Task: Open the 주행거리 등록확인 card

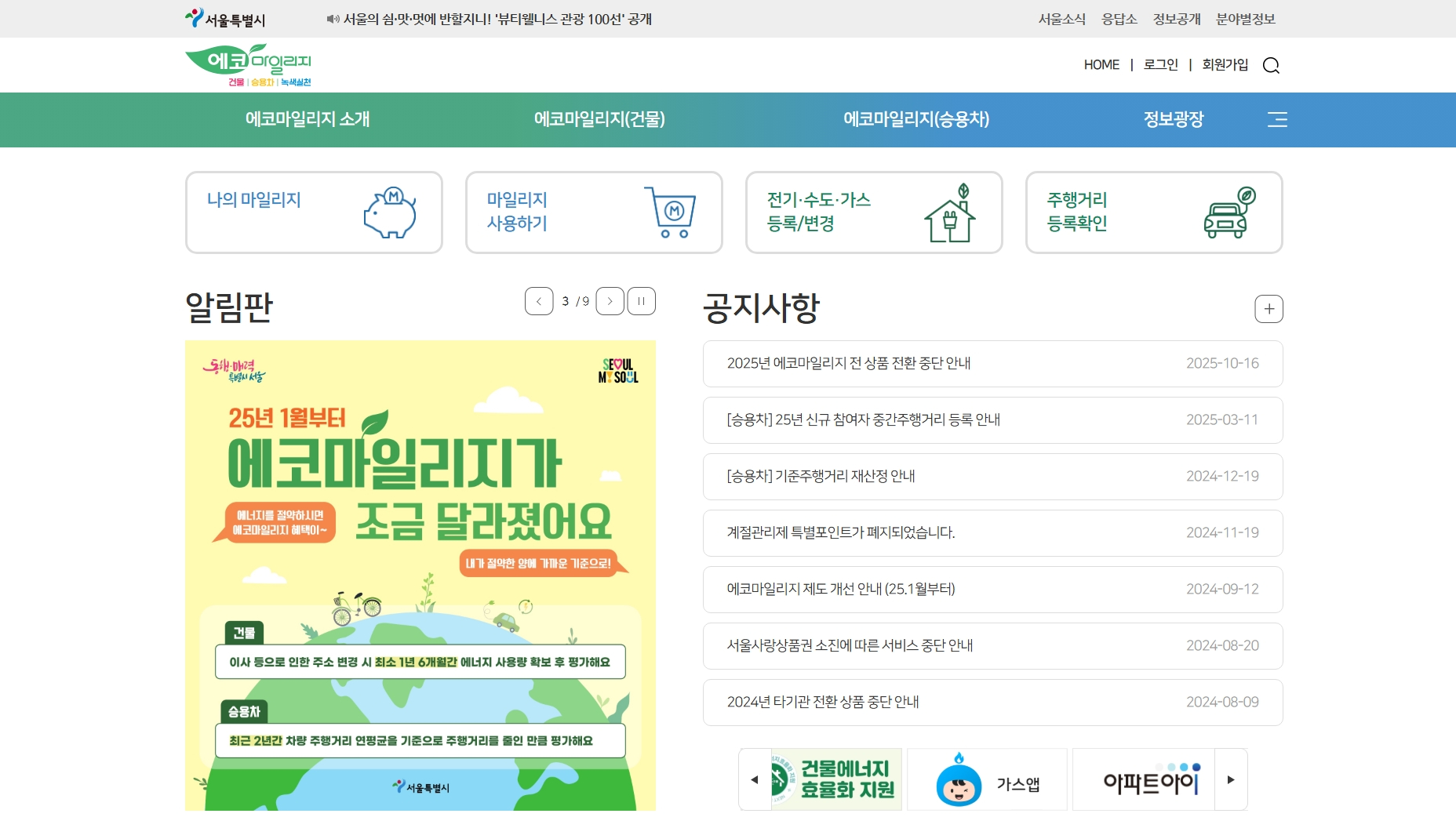Action: 1154,212
